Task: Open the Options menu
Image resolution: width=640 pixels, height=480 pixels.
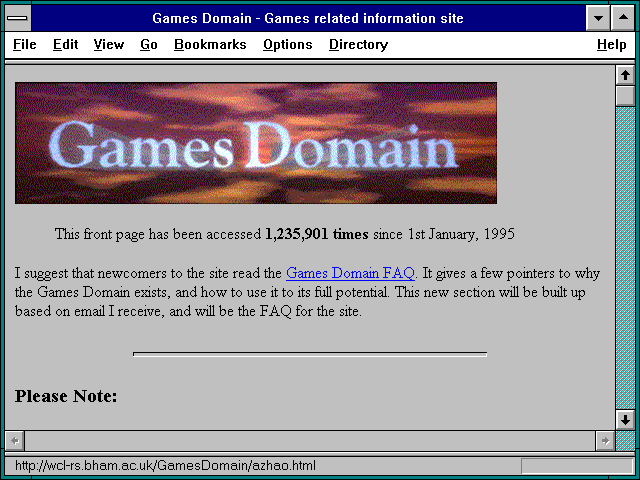Action: click(288, 44)
